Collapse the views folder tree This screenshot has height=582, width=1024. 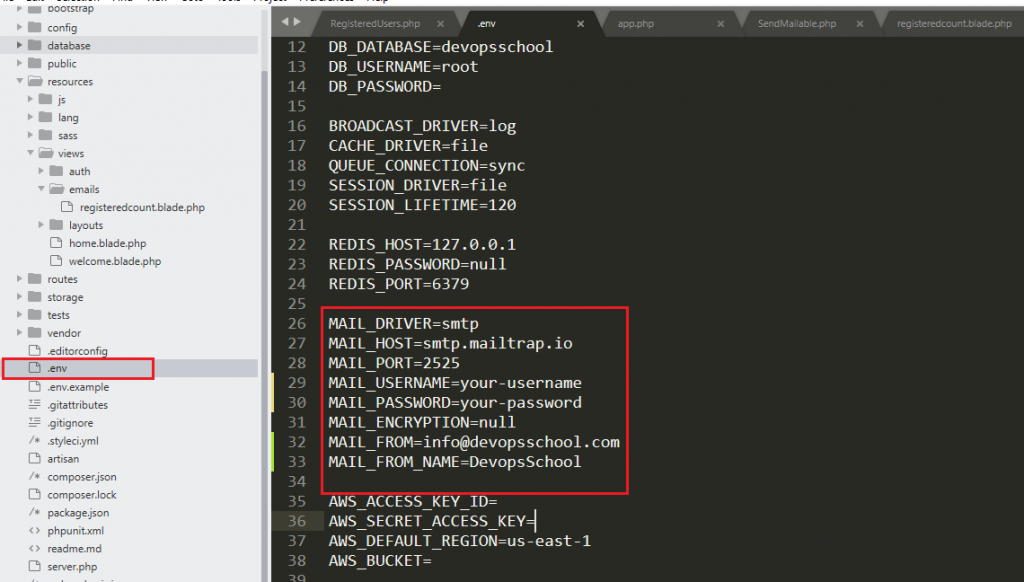[32, 153]
